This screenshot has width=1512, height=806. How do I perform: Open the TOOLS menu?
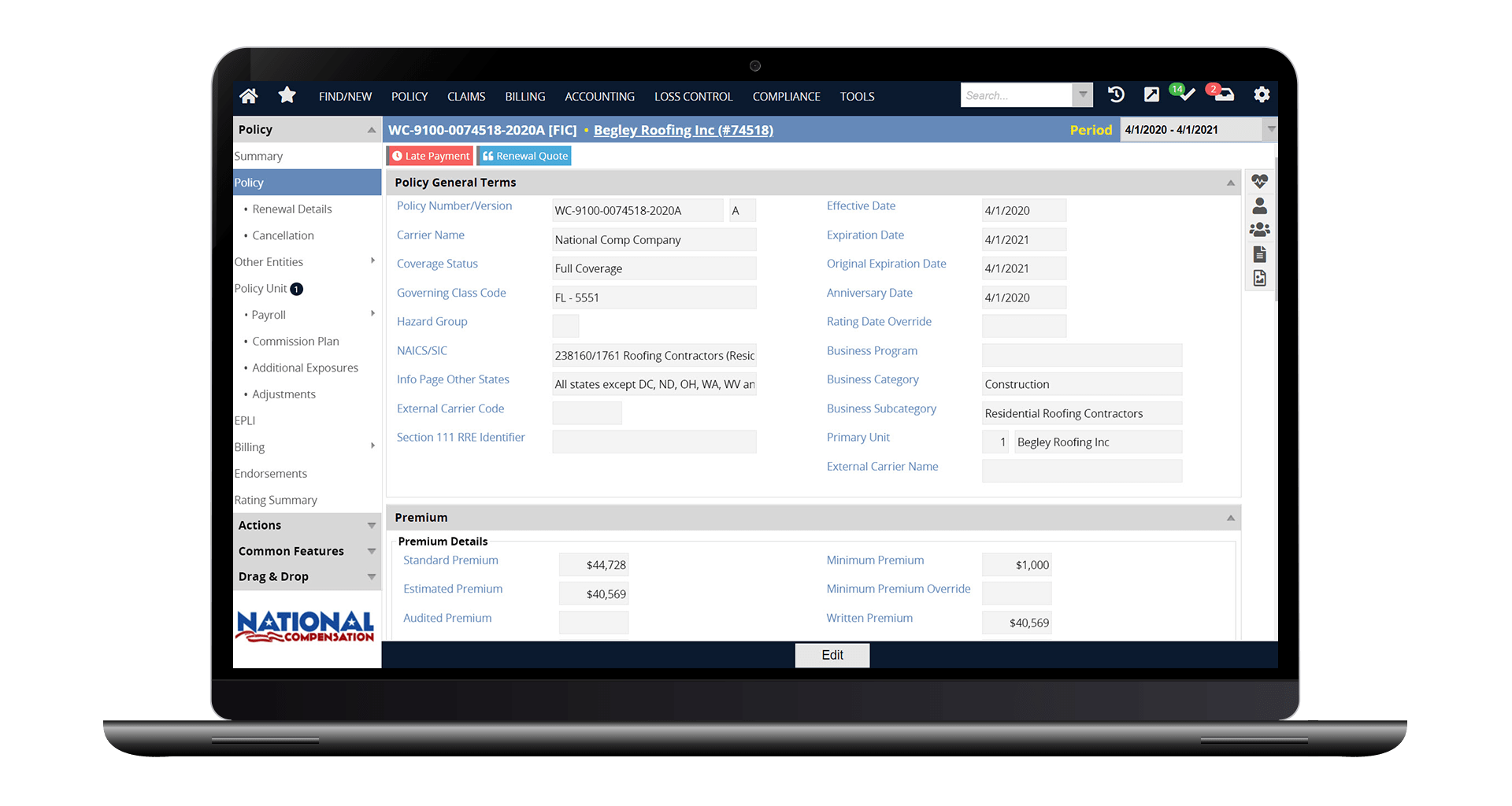(x=857, y=96)
